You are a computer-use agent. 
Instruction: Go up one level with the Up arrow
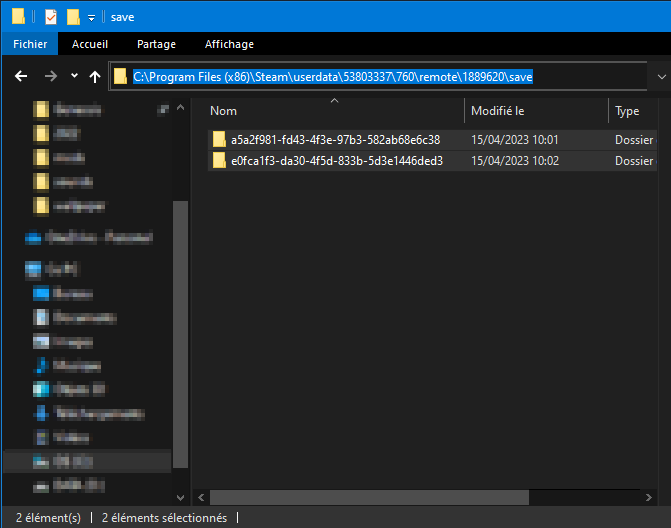[x=95, y=76]
